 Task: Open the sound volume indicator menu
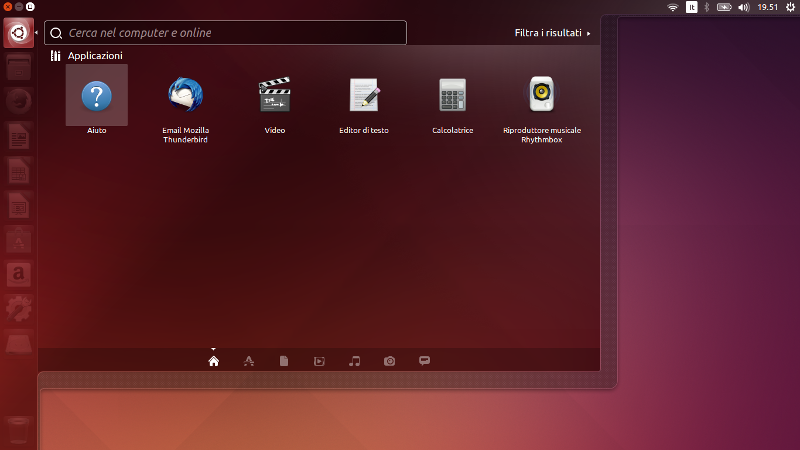tap(743, 7)
